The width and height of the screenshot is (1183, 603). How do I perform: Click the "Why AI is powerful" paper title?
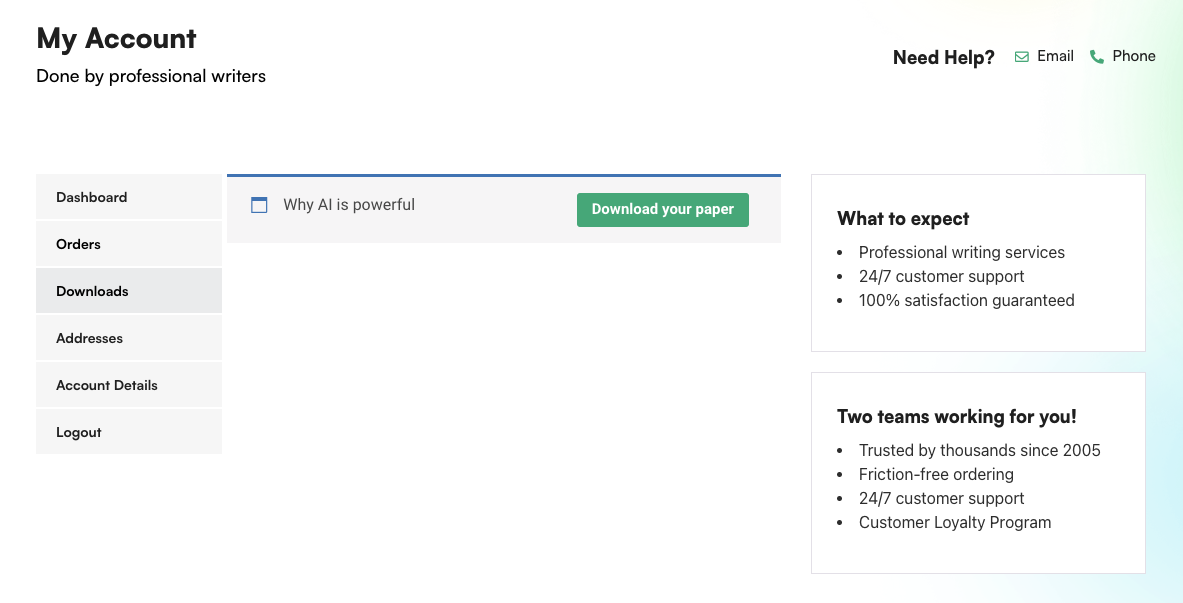pos(349,205)
